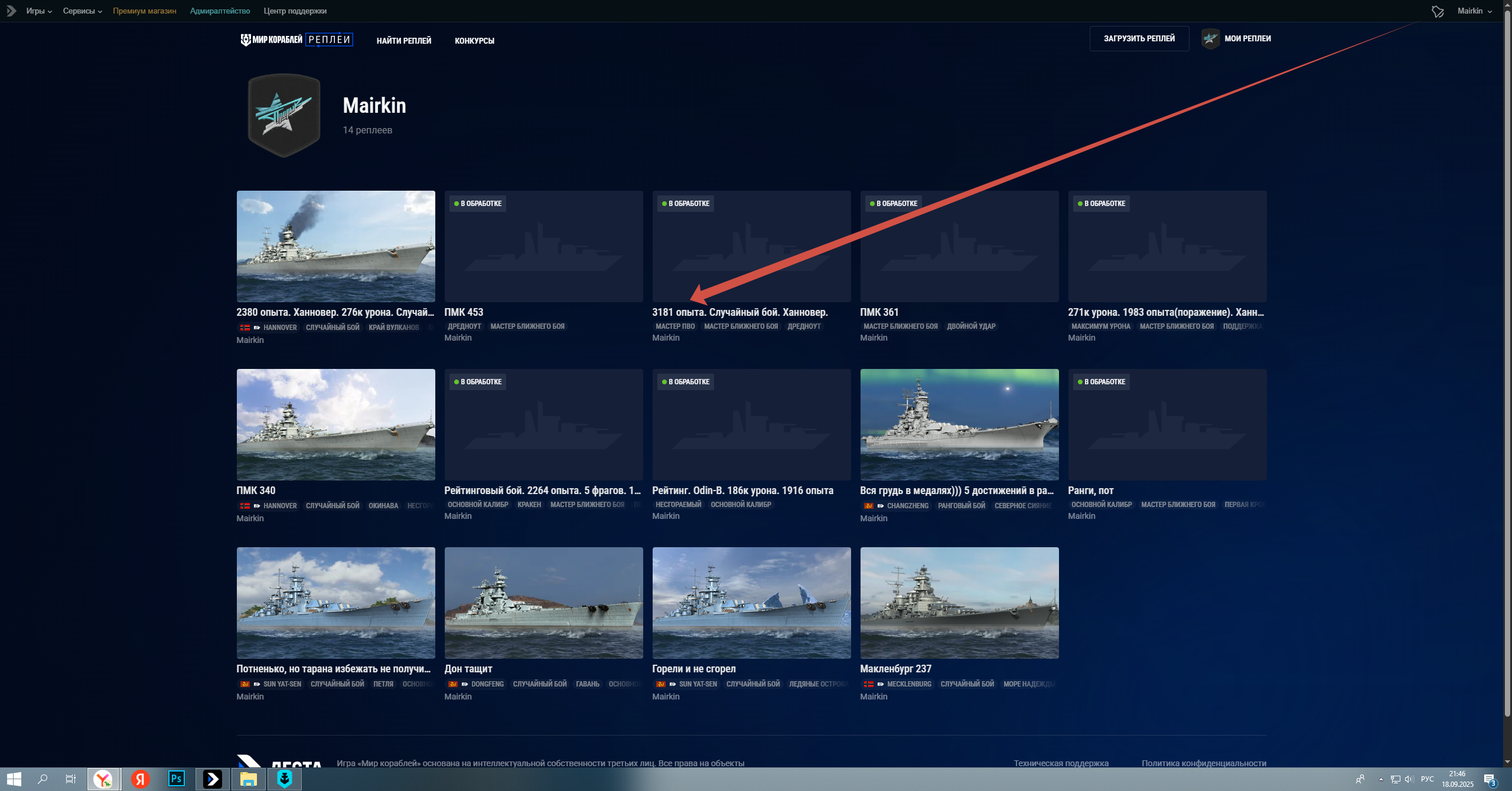The width and height of the screenshot is (1512, 791).
Task: Click the Загрузить реплей button
Action: (x=1139, y=38)
